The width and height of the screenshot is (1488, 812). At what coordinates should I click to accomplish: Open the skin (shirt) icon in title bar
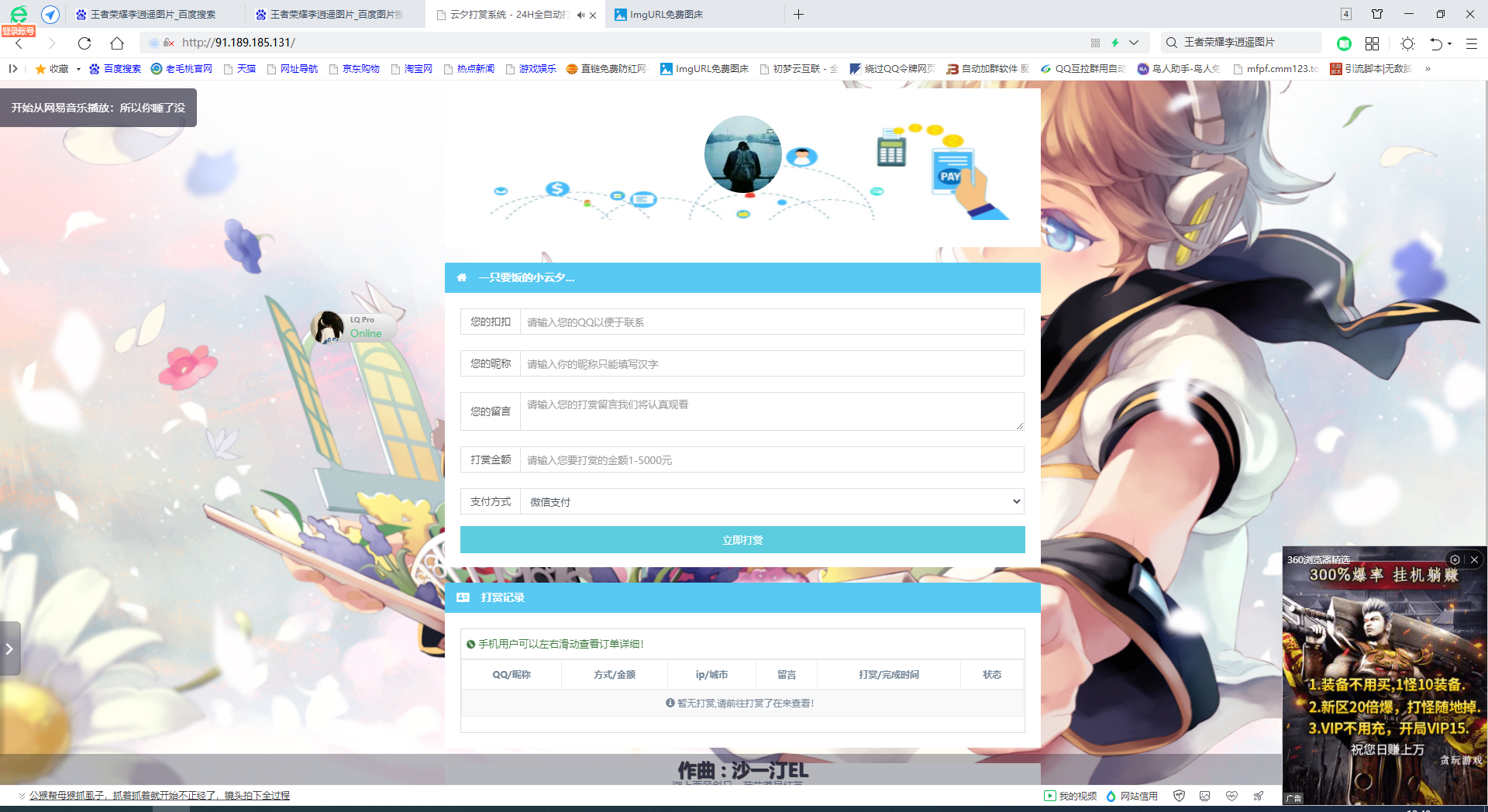coord(1377,14)
